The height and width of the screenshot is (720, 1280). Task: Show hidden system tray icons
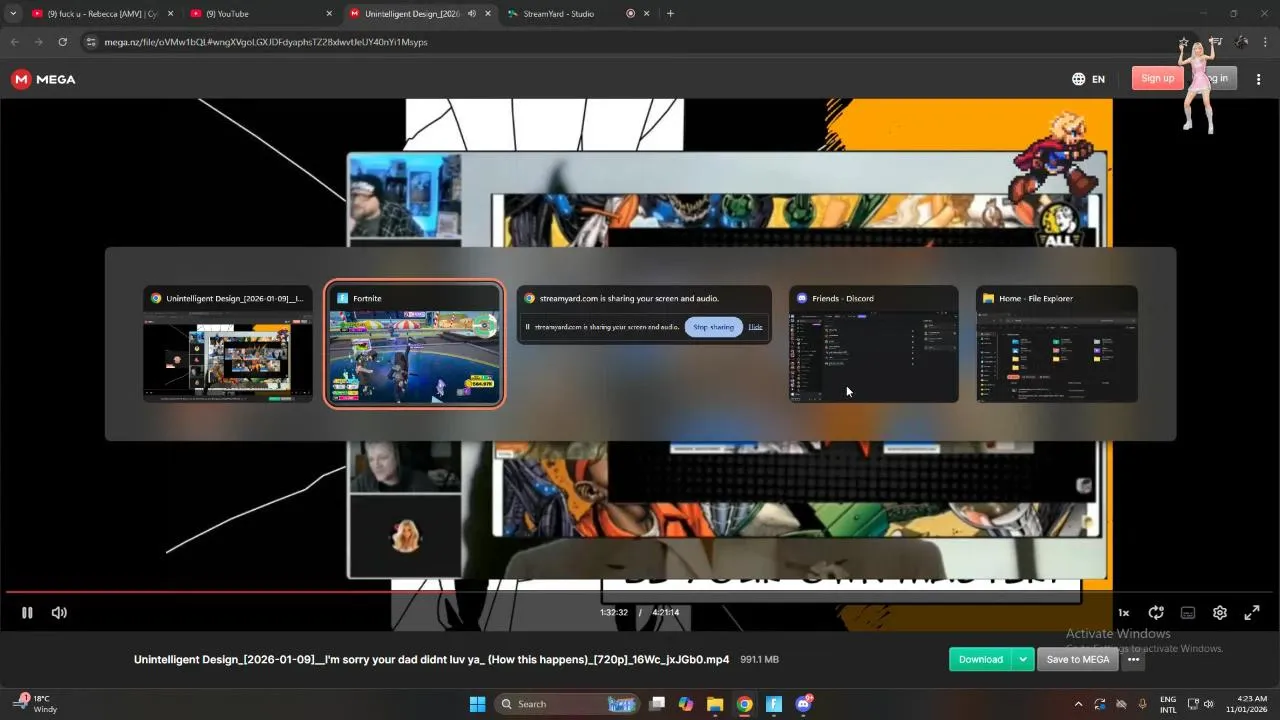tap(1078, 704)
